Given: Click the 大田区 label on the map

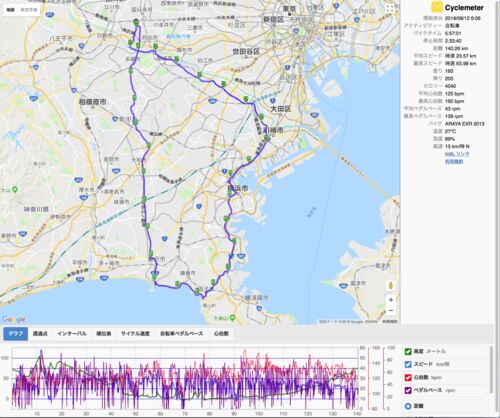Looking at the screenshot, I should (280, 109).
